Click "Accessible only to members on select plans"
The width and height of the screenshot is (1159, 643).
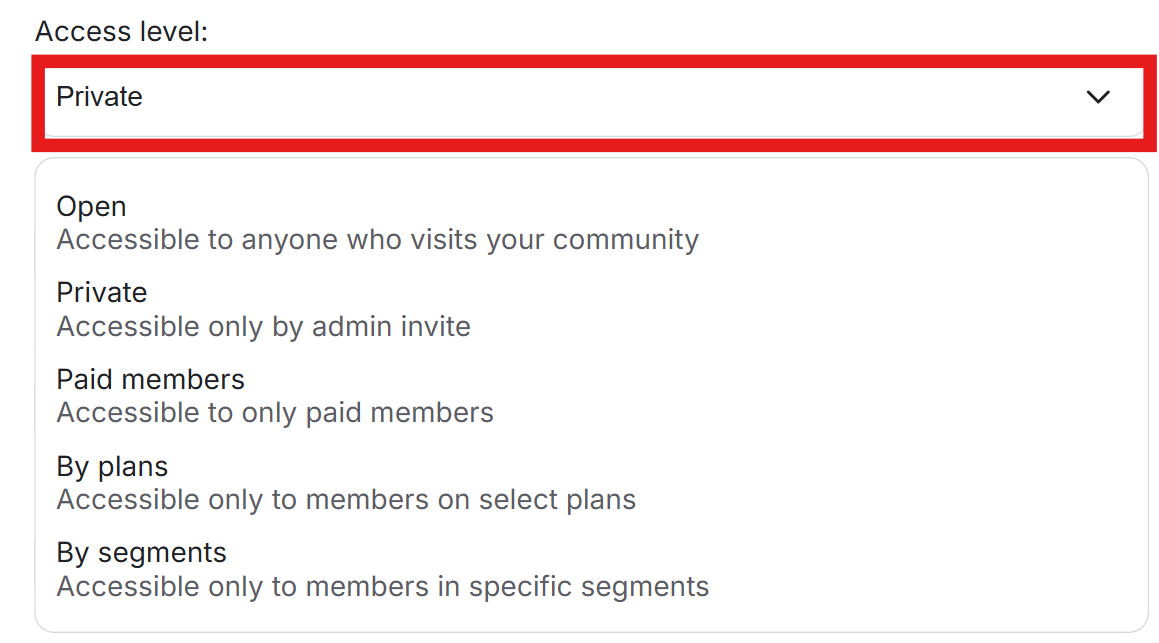point(346,499)
